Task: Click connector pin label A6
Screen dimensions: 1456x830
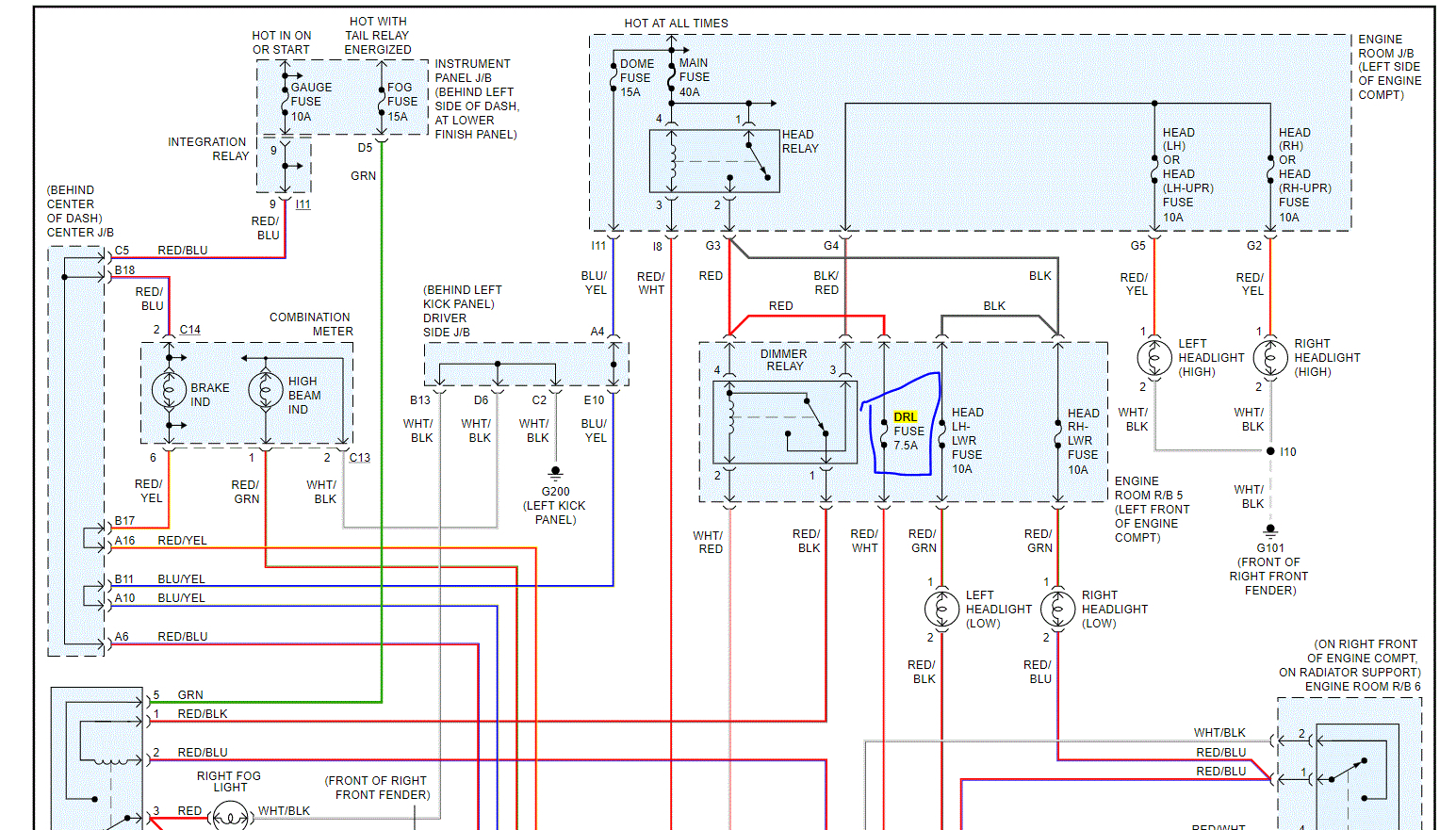Action: tap(122, 637)
